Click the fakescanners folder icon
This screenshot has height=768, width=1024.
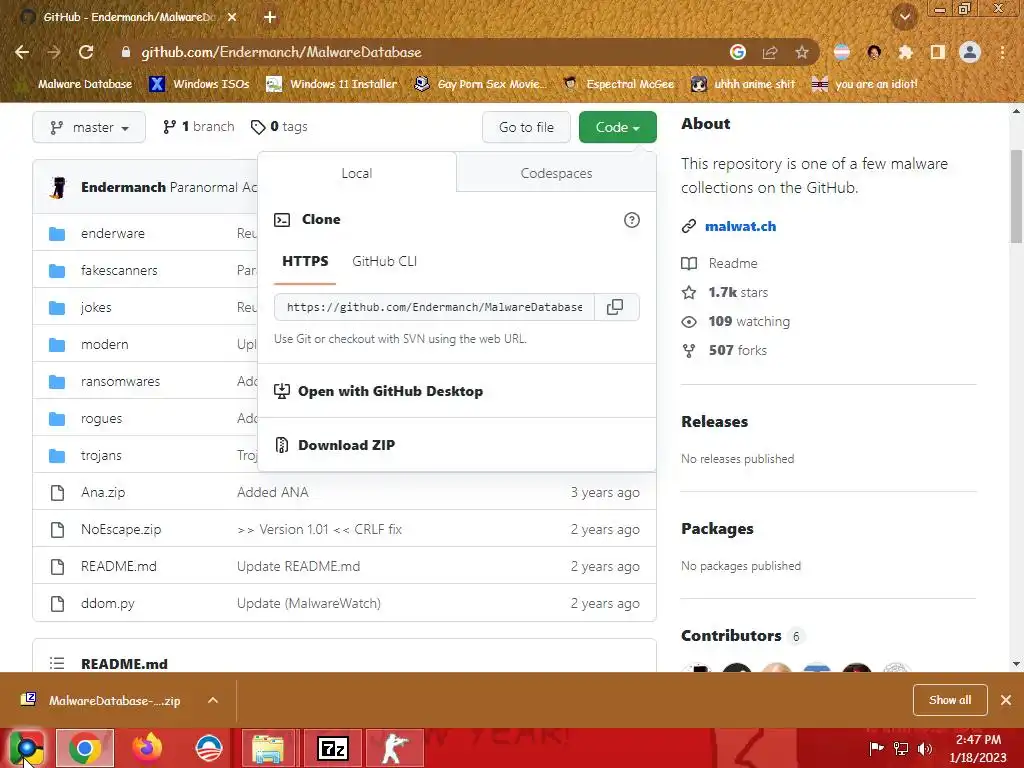point(57,270)
